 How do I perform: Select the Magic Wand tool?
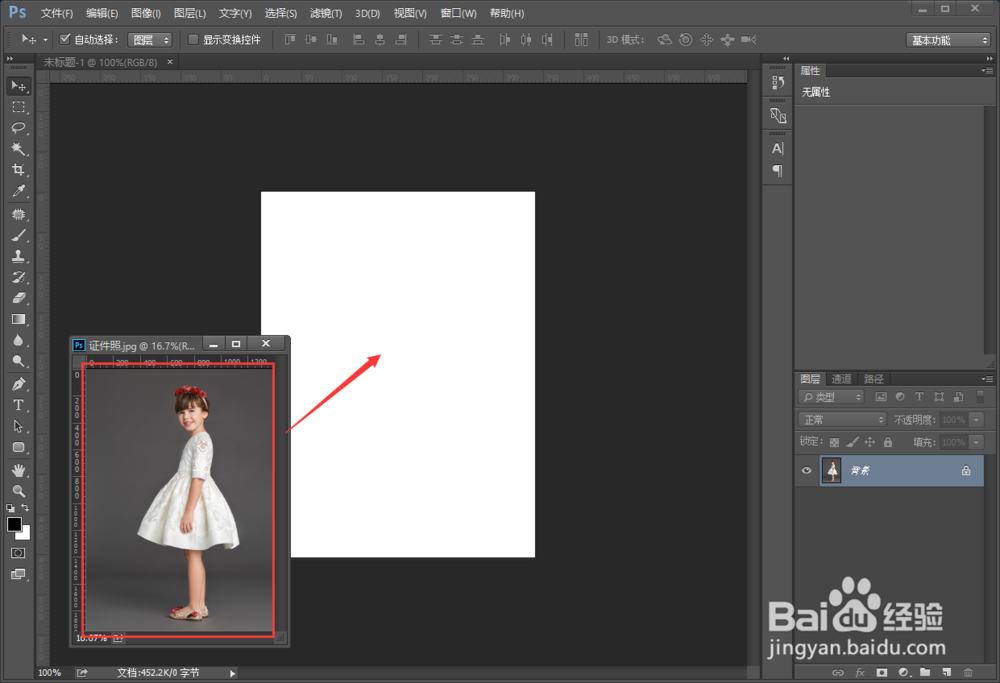click(x=18, y=149)
